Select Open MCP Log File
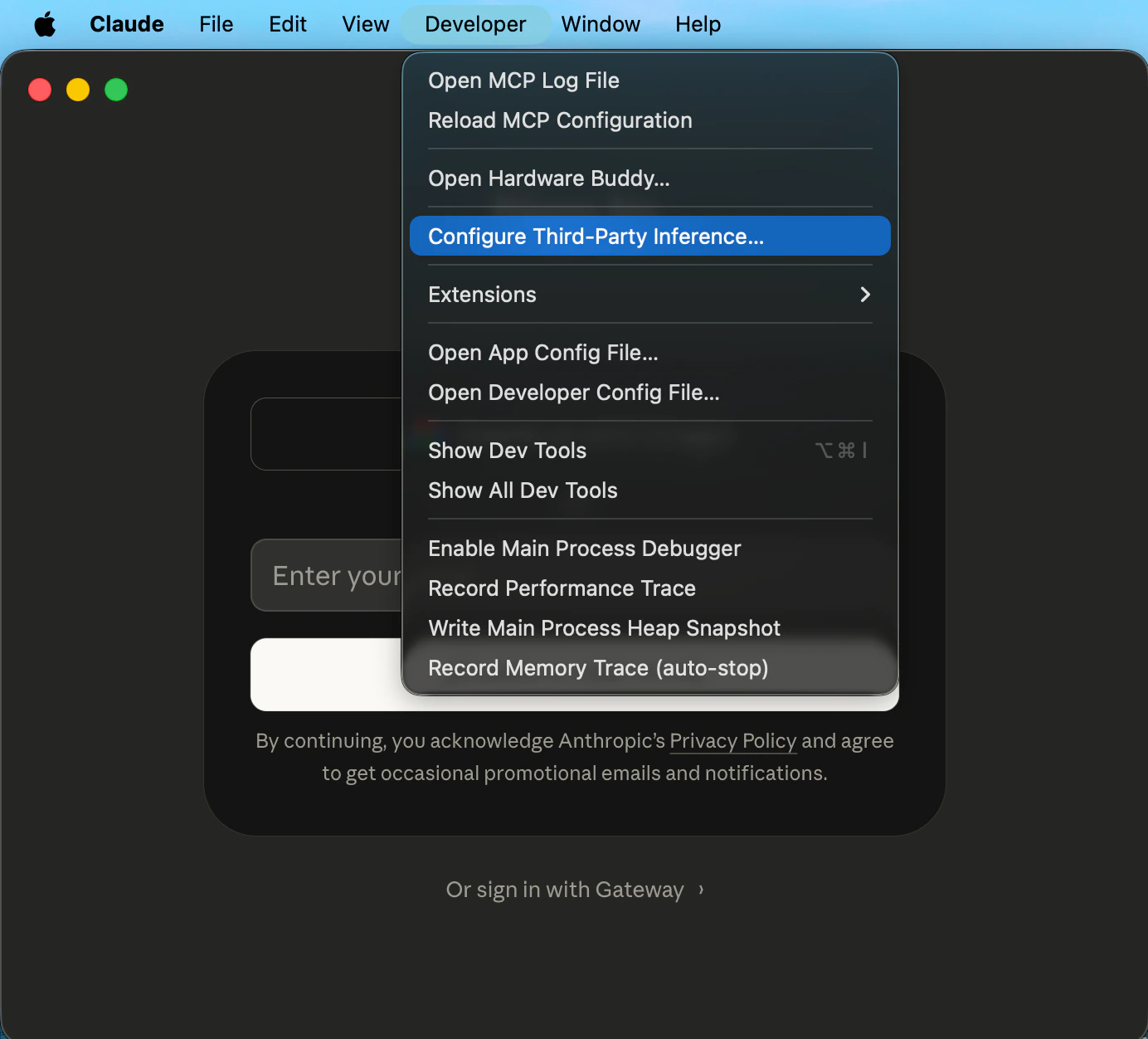This screenshot has height=1039, width=1148. 650,80
